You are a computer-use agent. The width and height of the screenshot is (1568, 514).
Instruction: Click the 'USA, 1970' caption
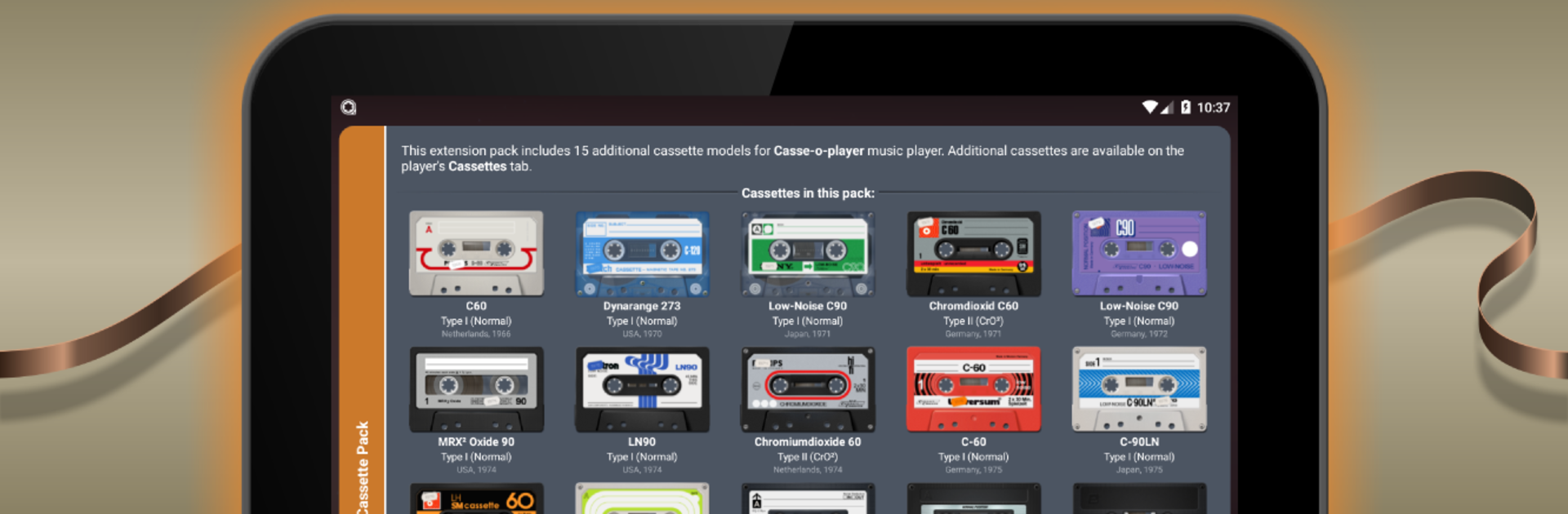(x=642, y=334)
